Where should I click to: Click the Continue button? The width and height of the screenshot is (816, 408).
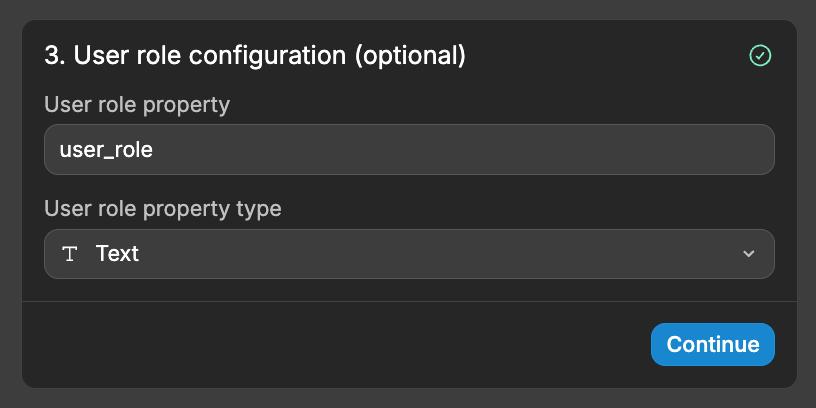pos(712,345)
